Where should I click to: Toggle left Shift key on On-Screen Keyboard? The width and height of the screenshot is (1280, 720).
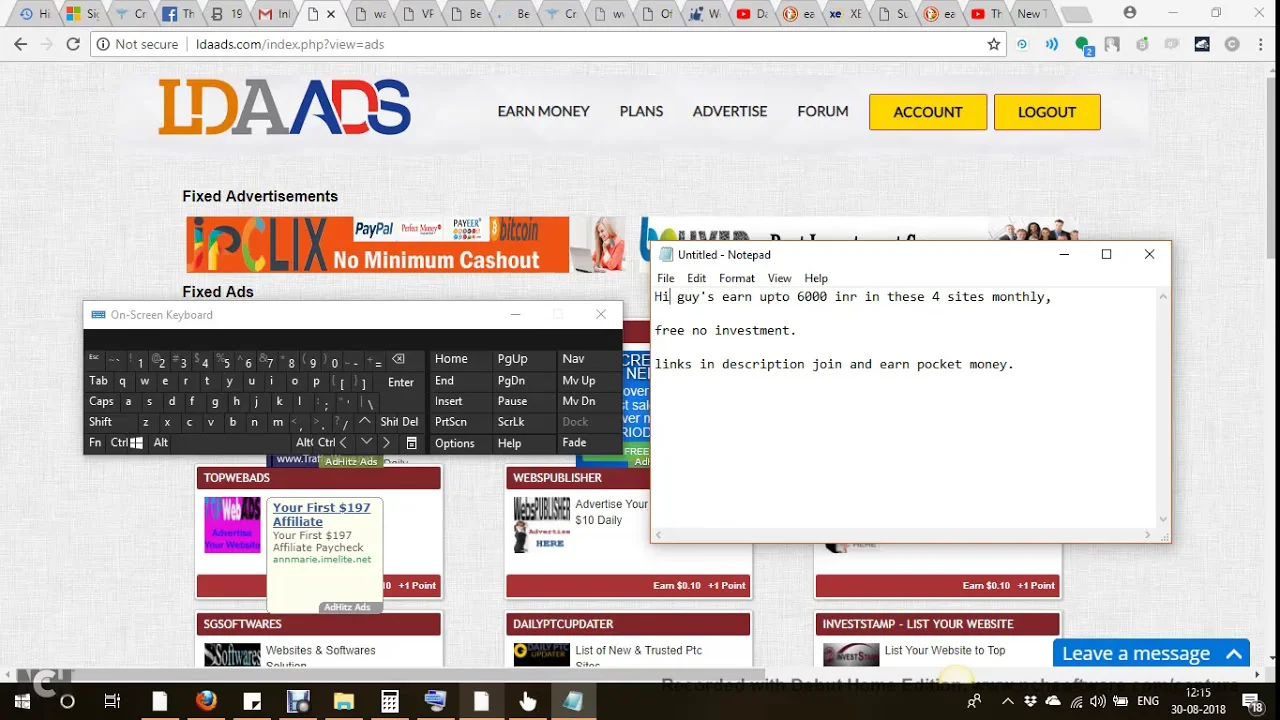[100, 422]
